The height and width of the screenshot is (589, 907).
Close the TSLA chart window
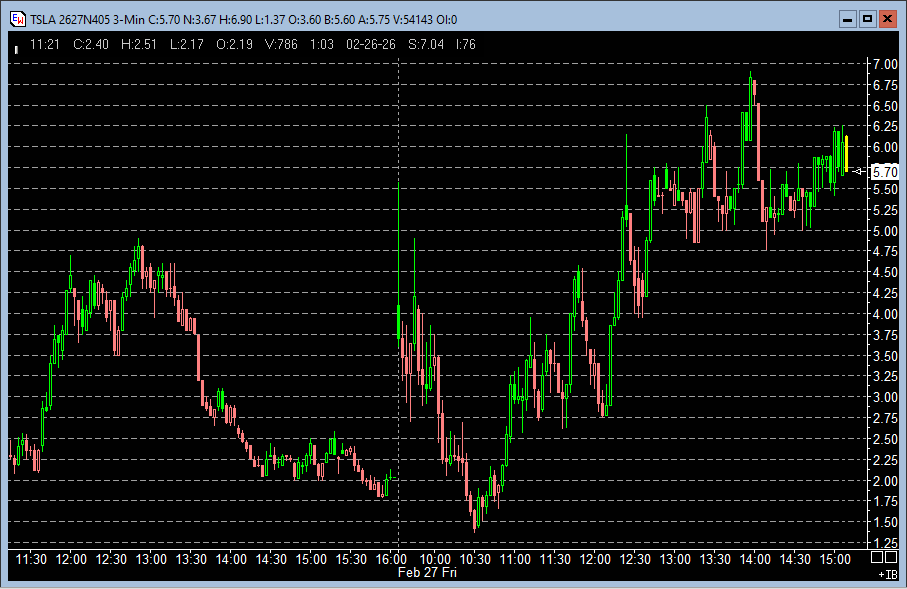[887, 18]
